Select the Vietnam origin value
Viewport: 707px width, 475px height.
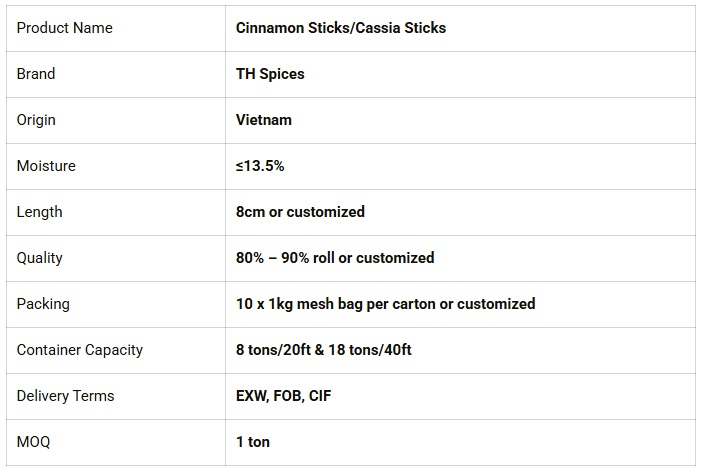(x=264, y=120)
